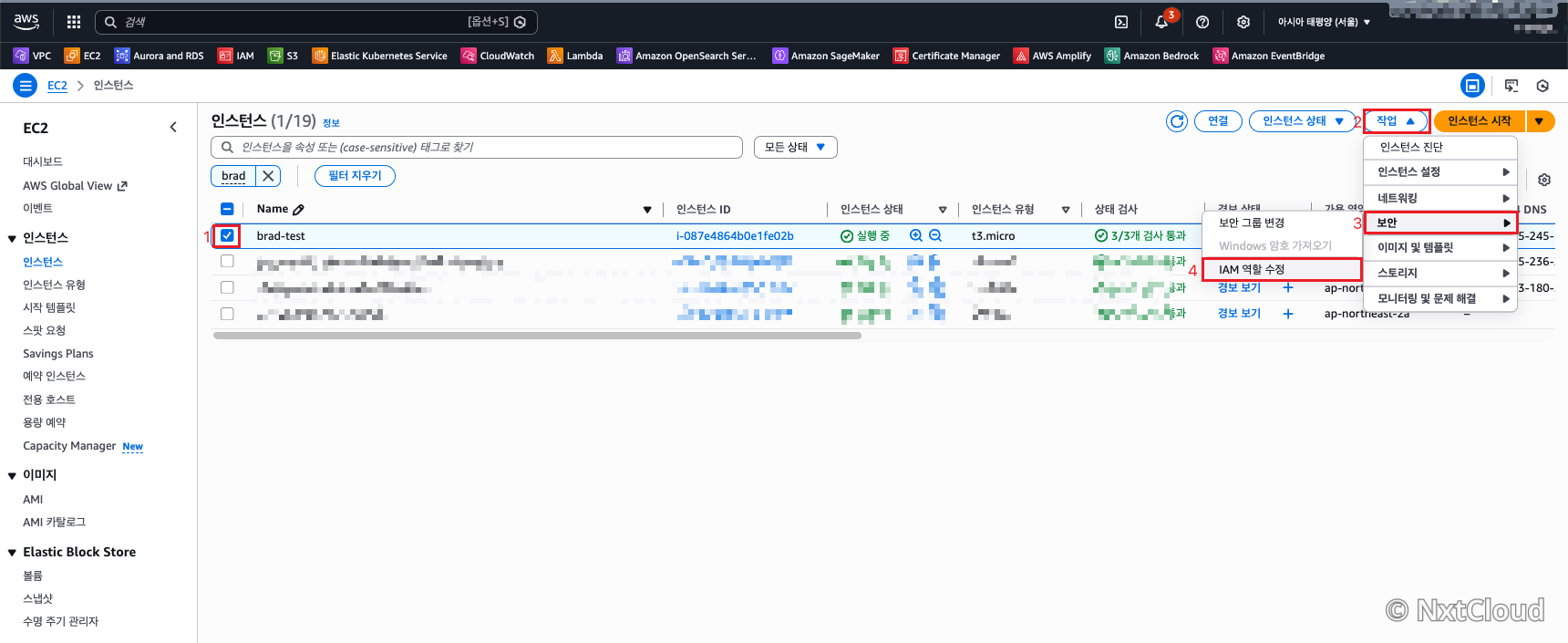The image size is (1568, 643).
Task: Choose 보안 그룹 변경 option
Action: tap(1282, 223)
